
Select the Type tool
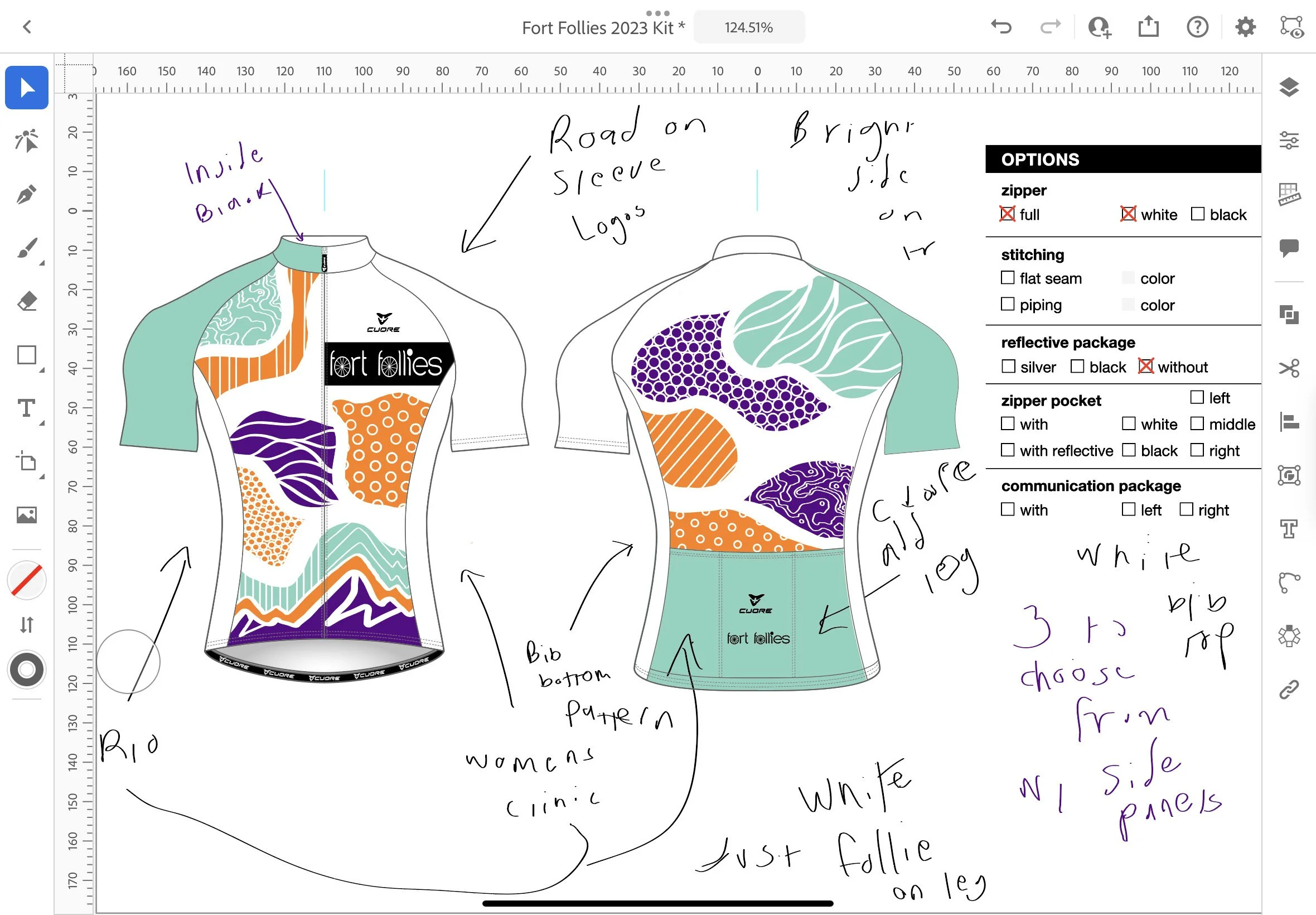(x=26, y=408)
